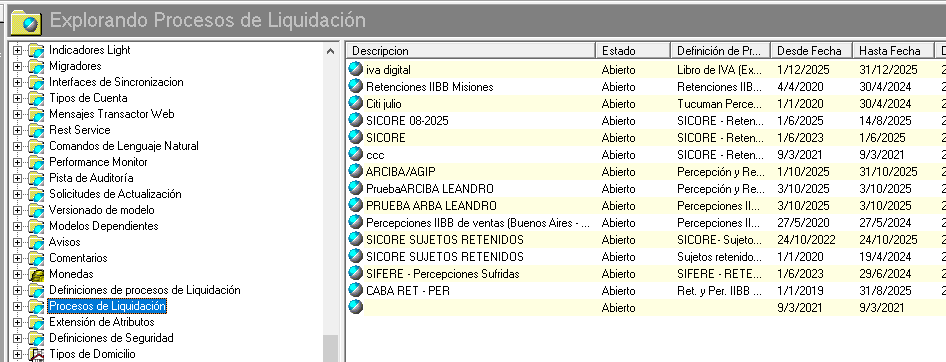946x362 pixels.
Task: Select the Rest Service tree item
Action: click(80, 130)
